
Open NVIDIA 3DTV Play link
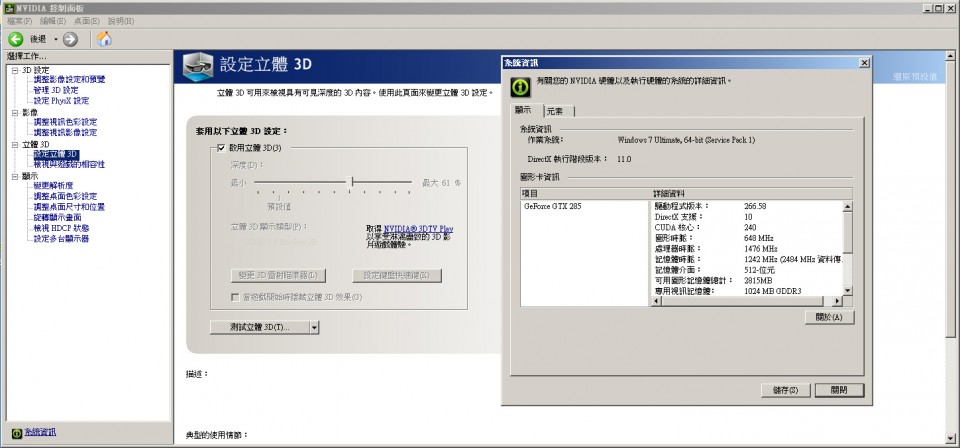pos(419,229)
